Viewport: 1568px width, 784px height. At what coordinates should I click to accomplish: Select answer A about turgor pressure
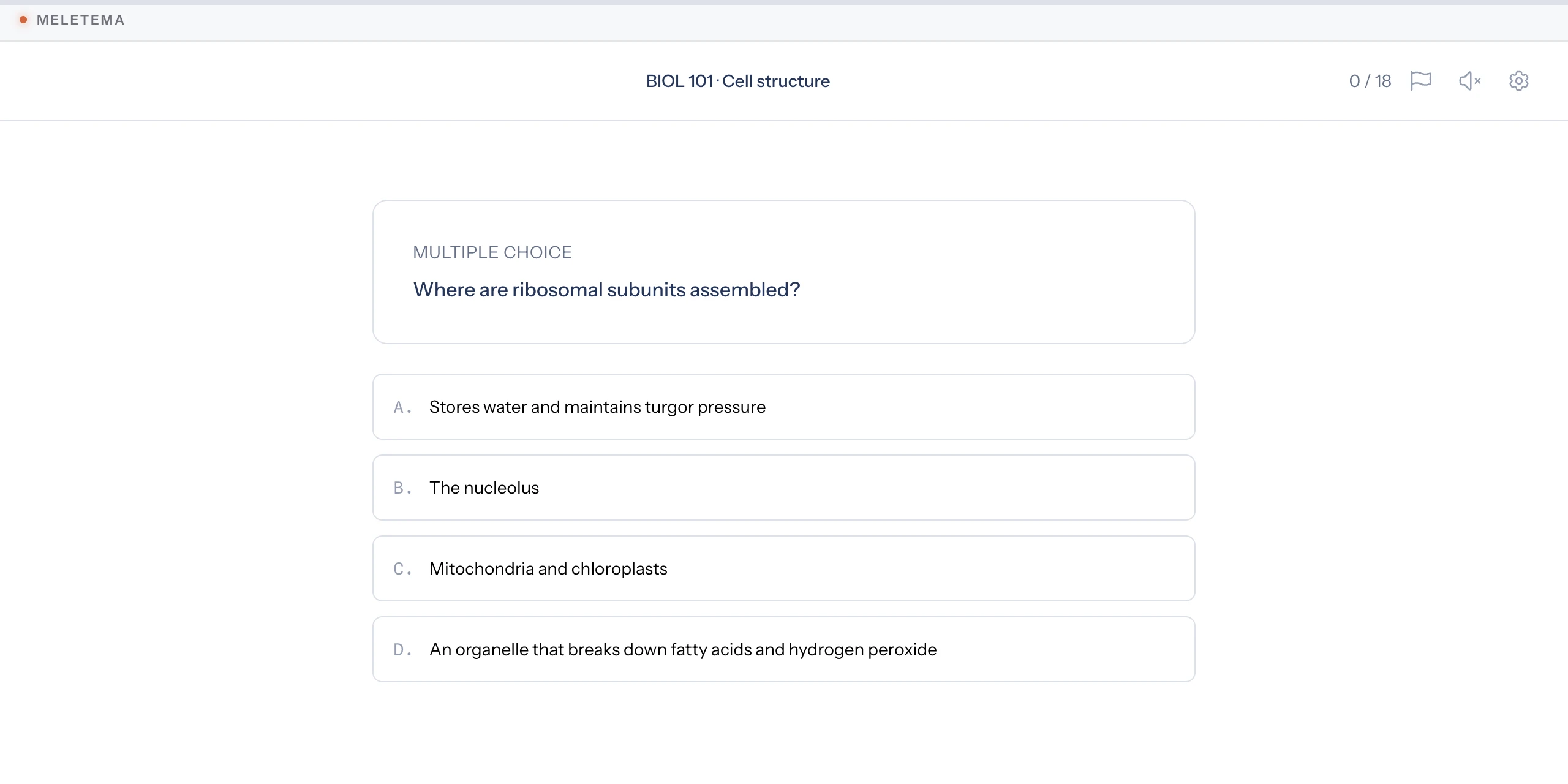[783, 407]
